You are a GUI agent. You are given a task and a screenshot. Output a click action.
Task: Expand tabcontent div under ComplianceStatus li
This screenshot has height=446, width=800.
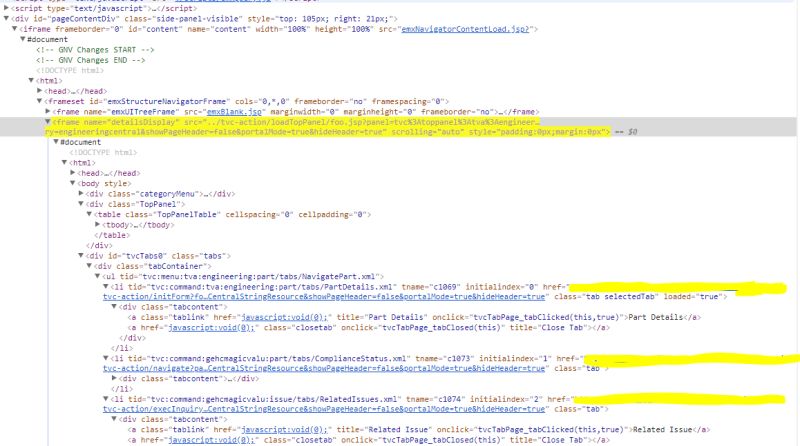coord(114,378)
